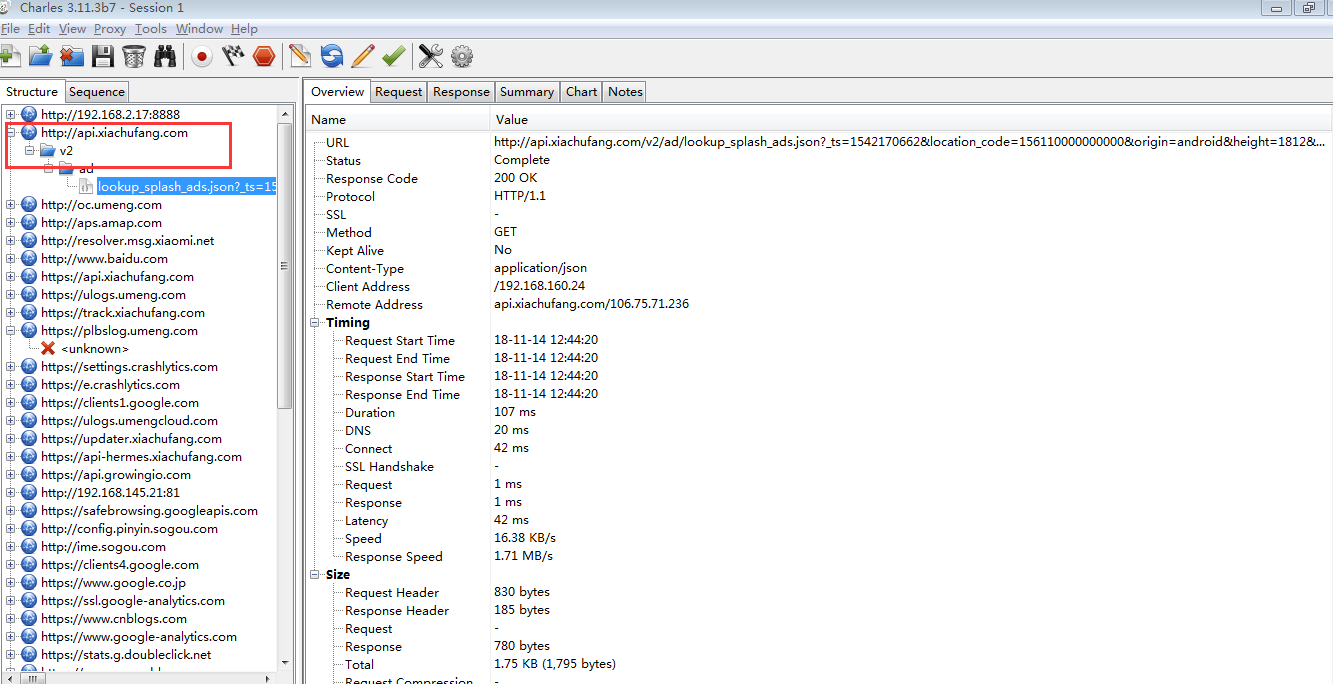Expand the http://aps.amap.com host node

click(11, 223)
